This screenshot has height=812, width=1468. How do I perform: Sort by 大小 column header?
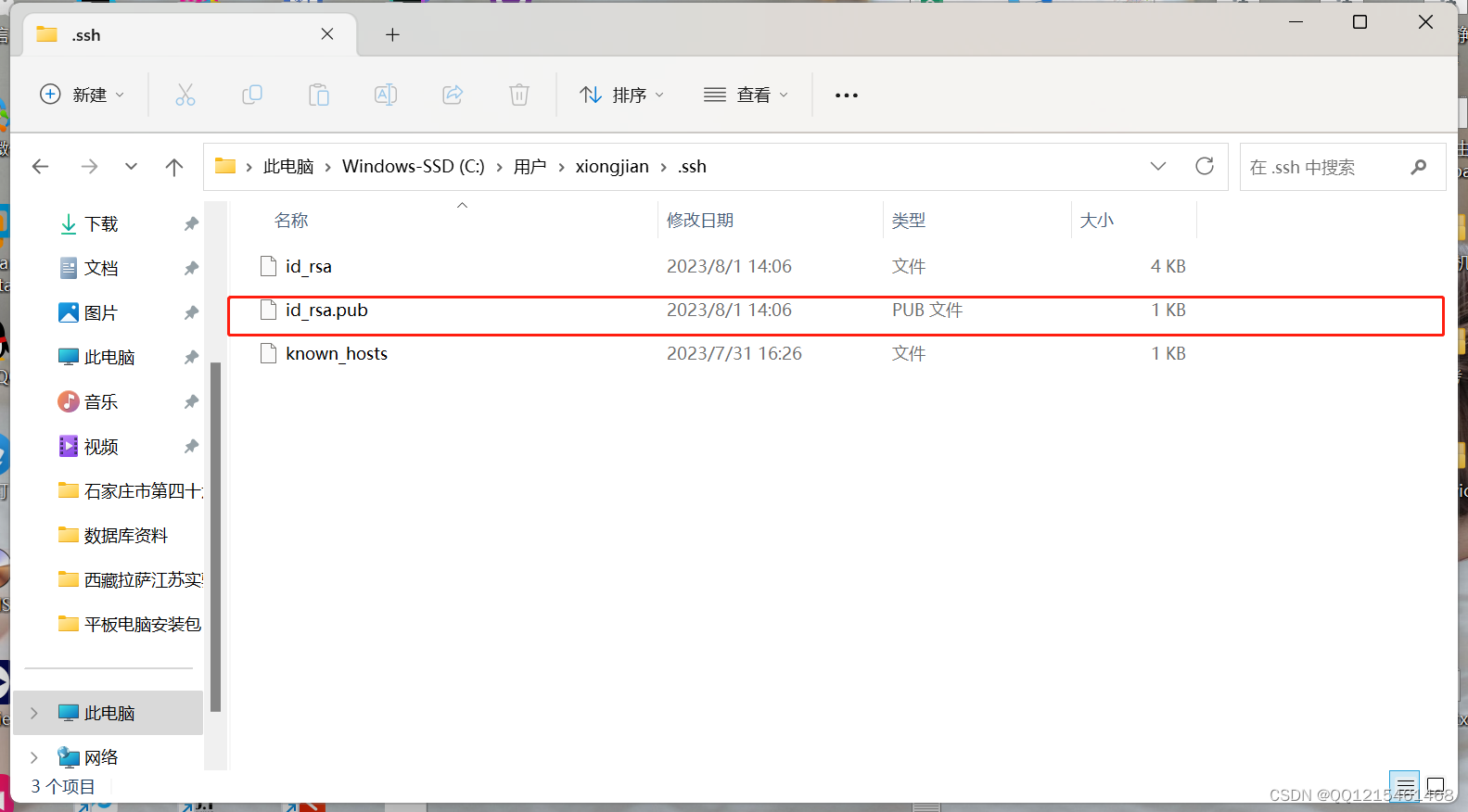tap(1097, 221)
